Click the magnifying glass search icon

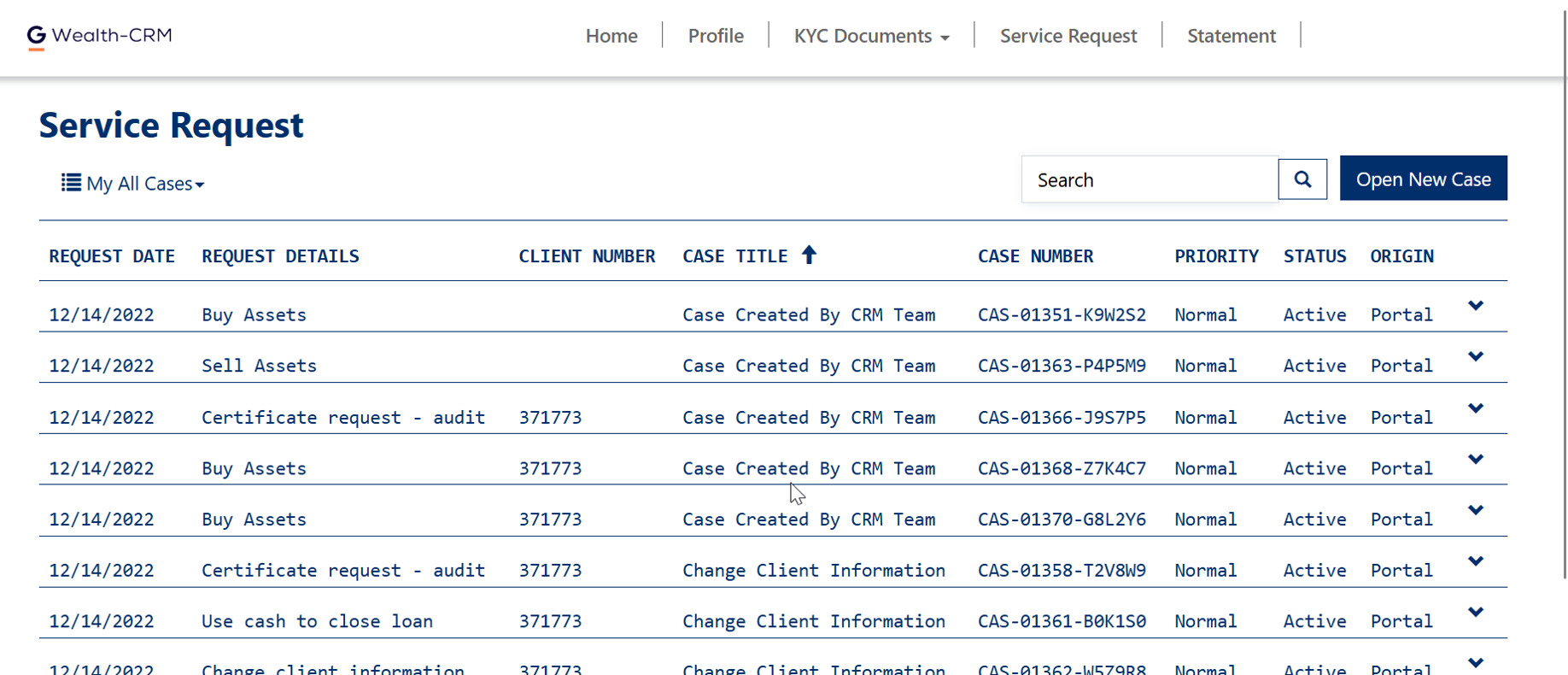pos(1302,179)
